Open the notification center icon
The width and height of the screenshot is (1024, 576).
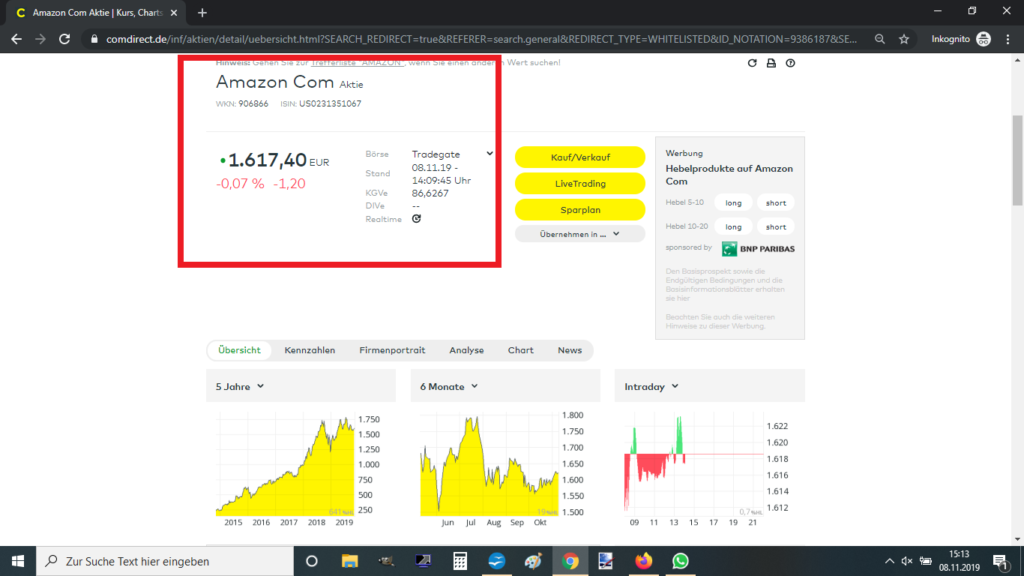(1000, 561)
